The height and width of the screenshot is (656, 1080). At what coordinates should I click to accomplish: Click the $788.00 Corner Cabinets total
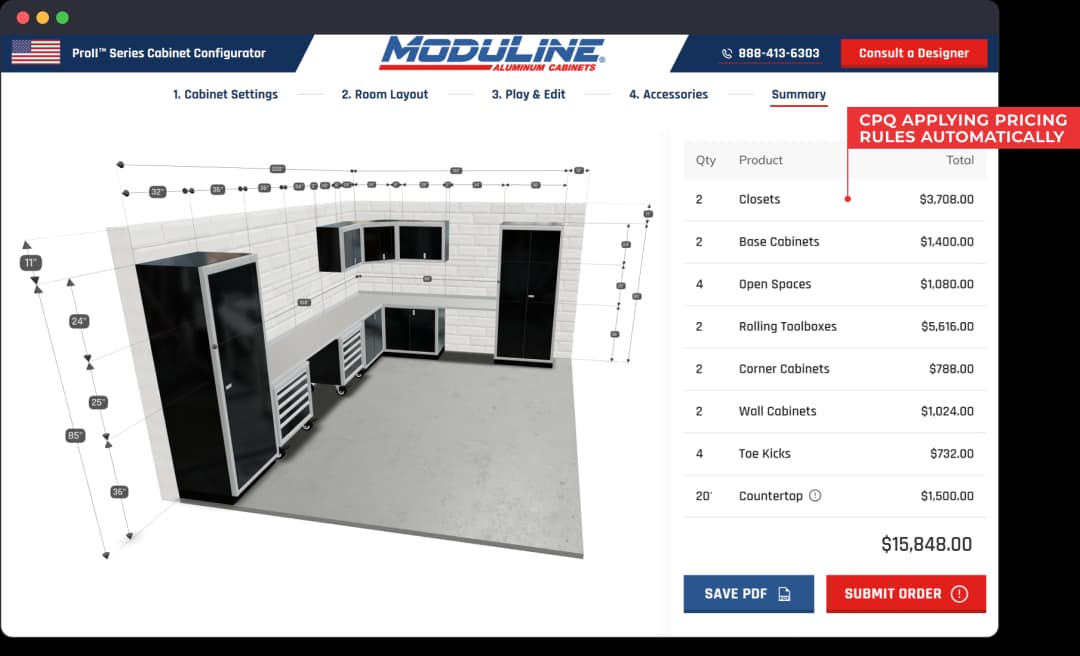(951, 369)
